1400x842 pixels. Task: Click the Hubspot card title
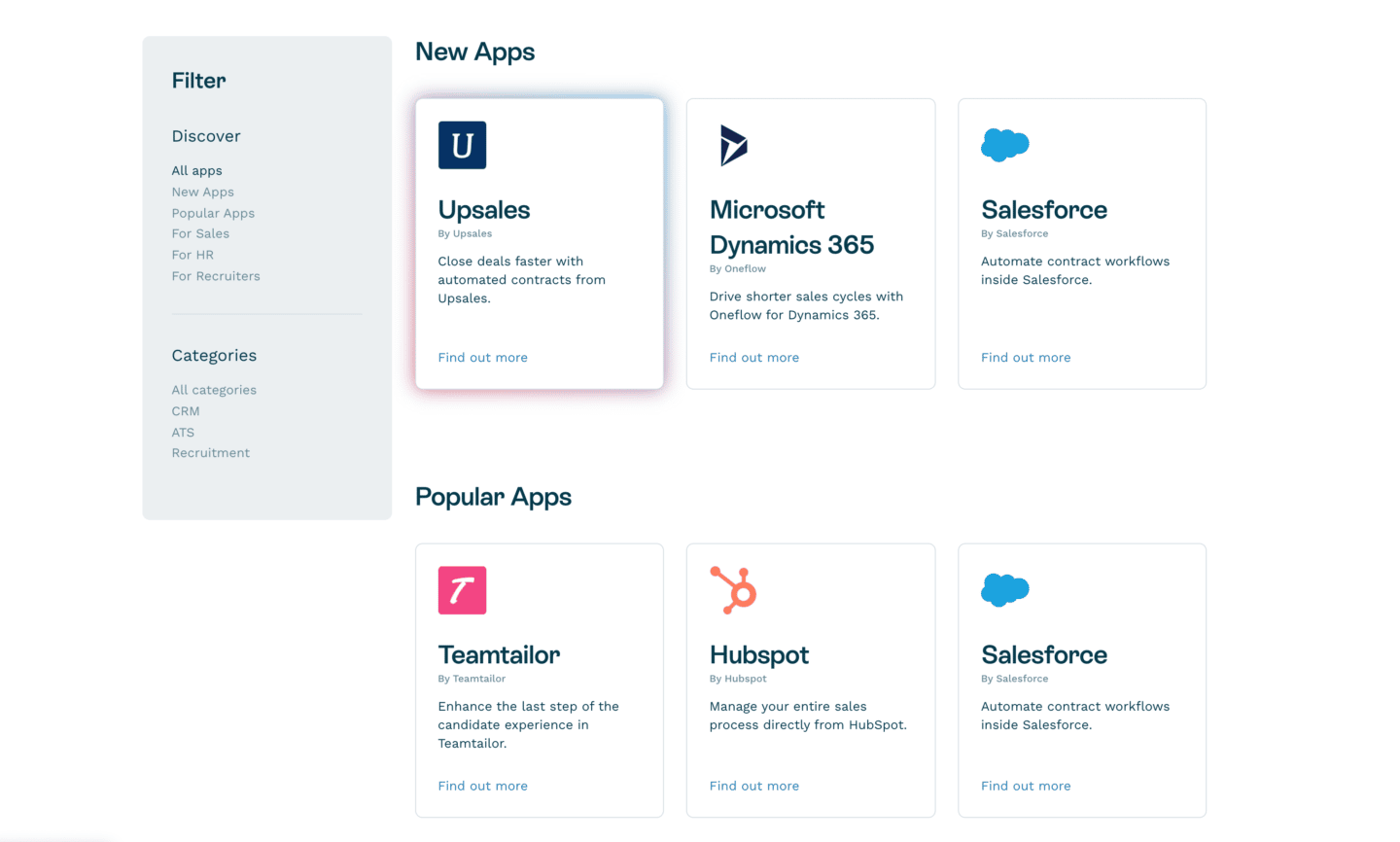tap(758, 655)
